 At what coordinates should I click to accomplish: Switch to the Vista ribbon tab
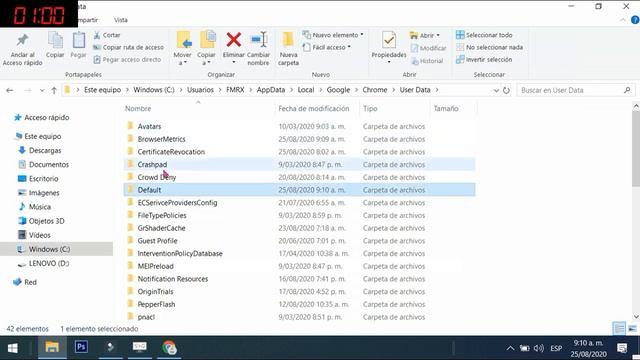120,20
